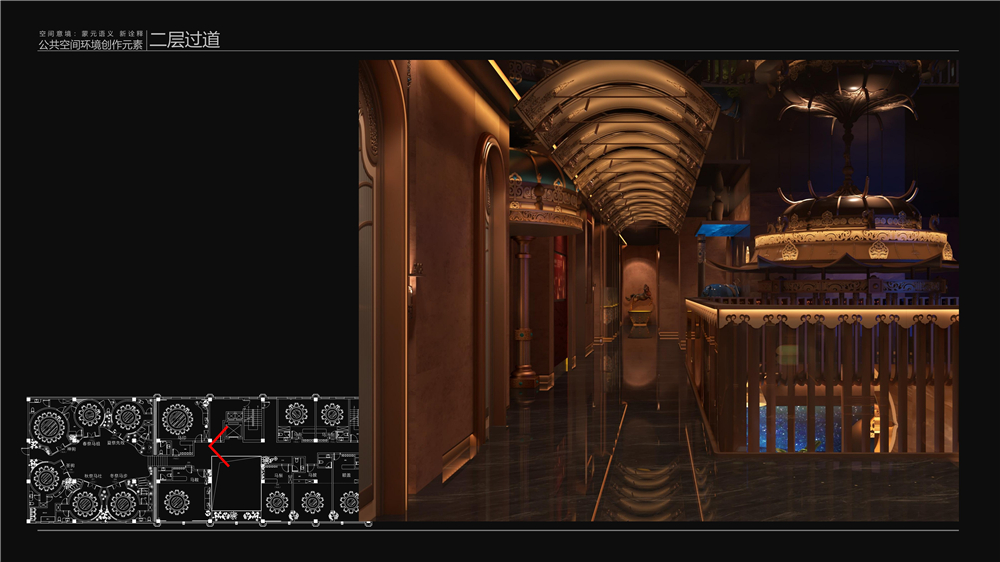Viewport: 1000px width, 562px height.
Task: Select the tall arched niche on left wall
Action: [490, 290]
